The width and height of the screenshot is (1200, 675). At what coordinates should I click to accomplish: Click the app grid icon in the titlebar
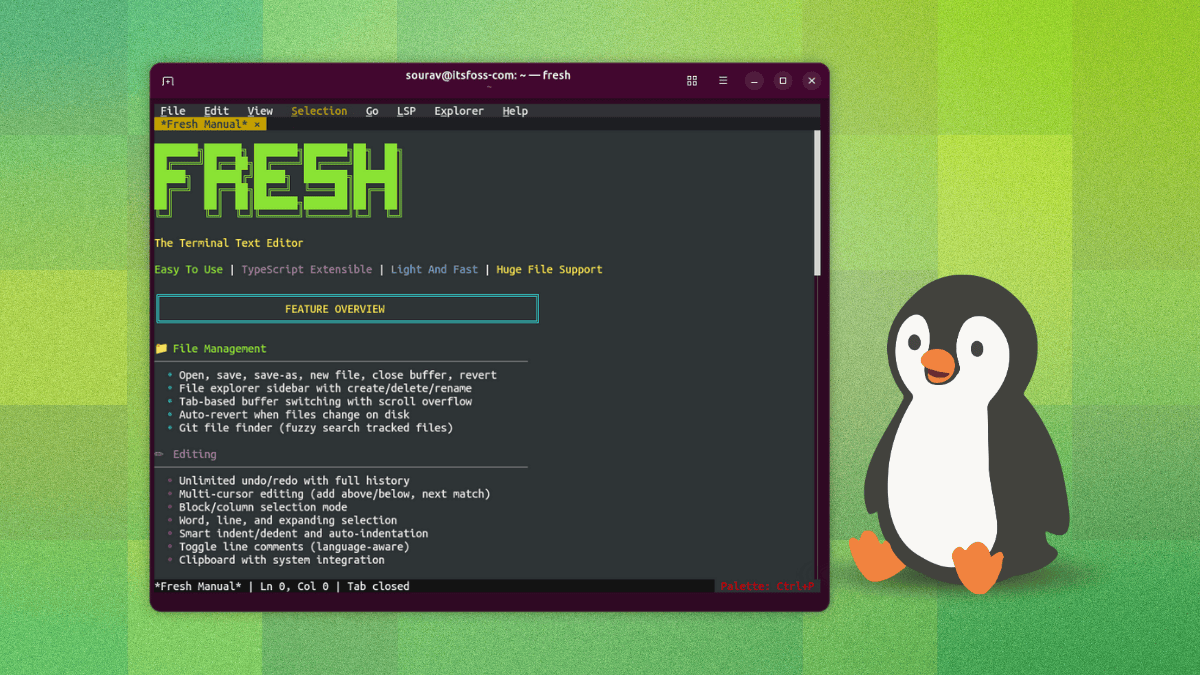click(691, 80)
